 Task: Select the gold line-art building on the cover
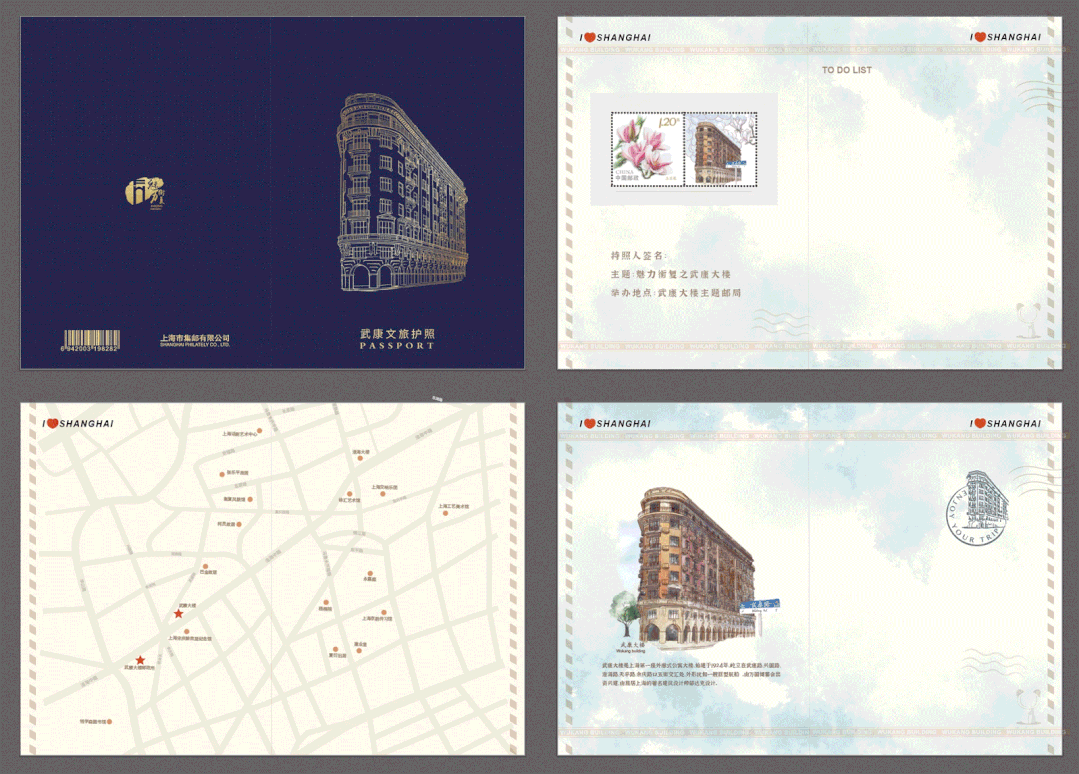tap(401, 191)
